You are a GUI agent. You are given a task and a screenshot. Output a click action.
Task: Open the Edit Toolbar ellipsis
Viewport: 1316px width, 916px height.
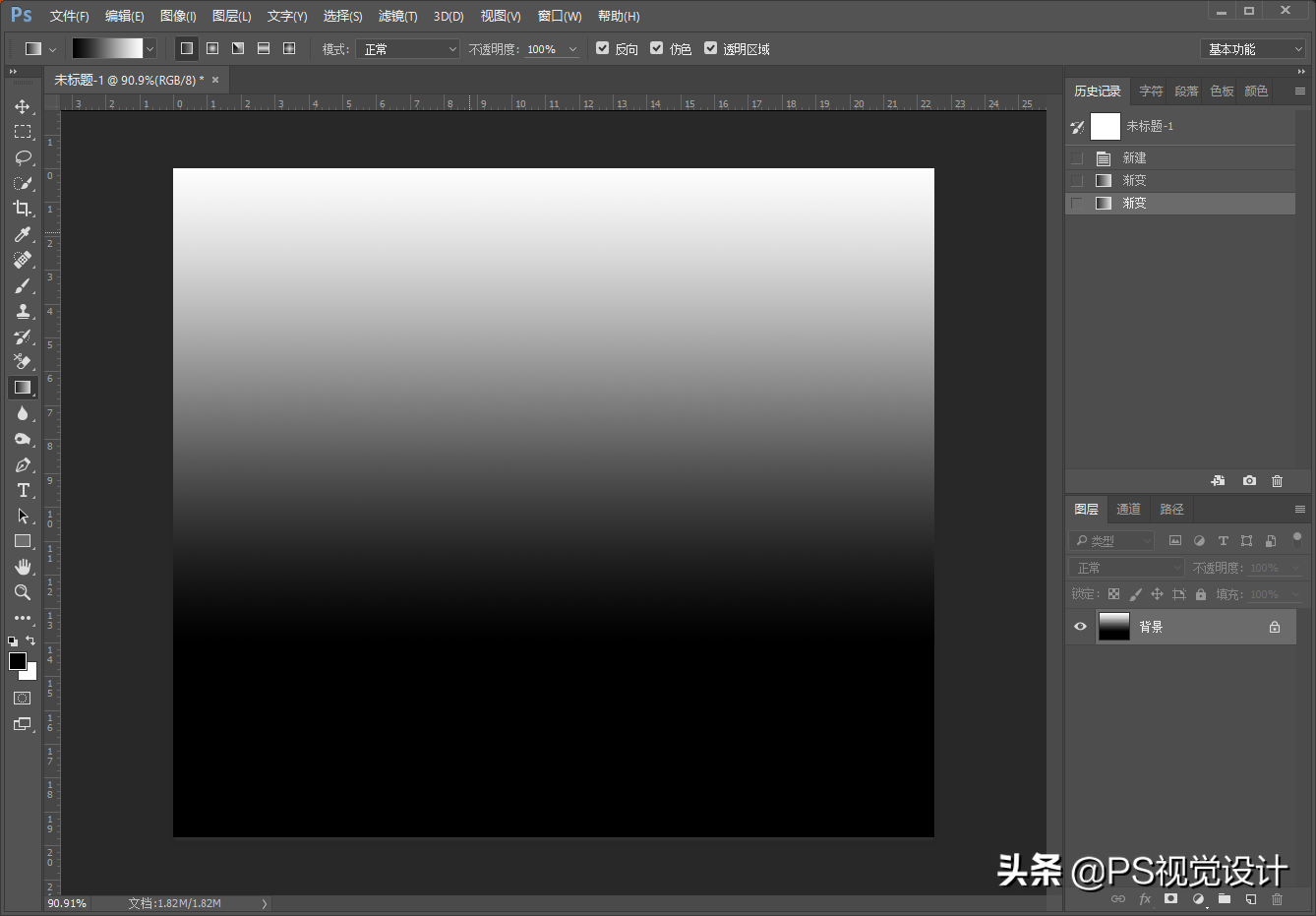(x=23, y=618)
